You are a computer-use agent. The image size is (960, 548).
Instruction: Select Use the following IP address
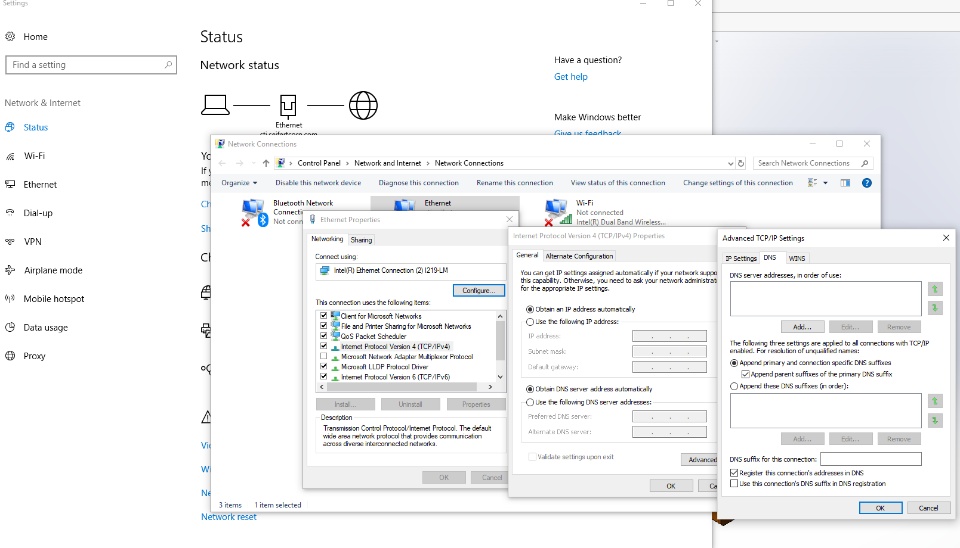point(530,321)
